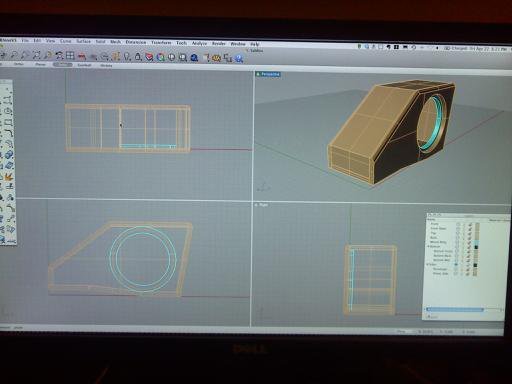The height and width of the screenshot is (384, 512).
Task: Click the black color swatch of Bottom layer
Action: point(476,247)
